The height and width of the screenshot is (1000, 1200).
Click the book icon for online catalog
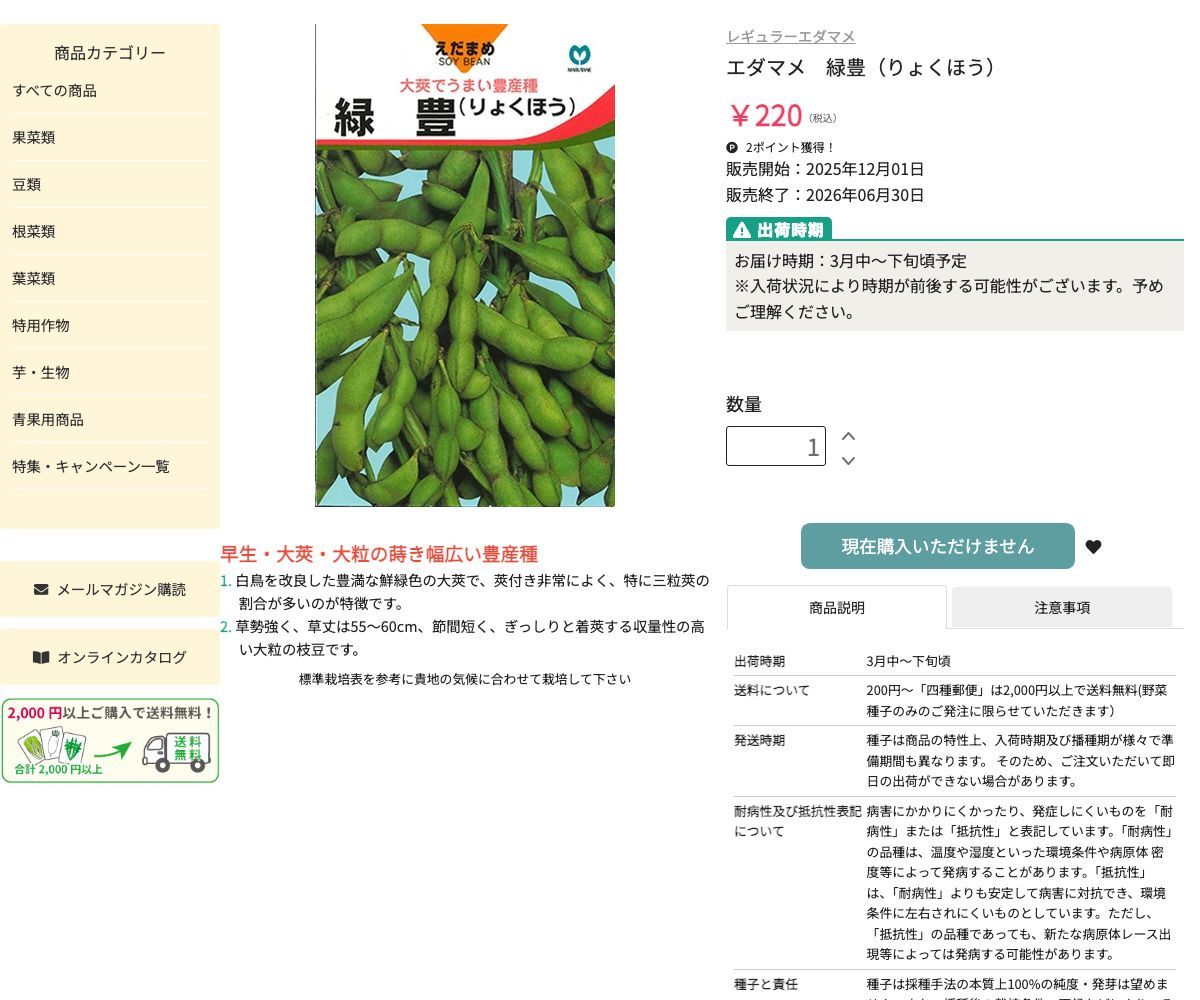(x=41, y=657)
